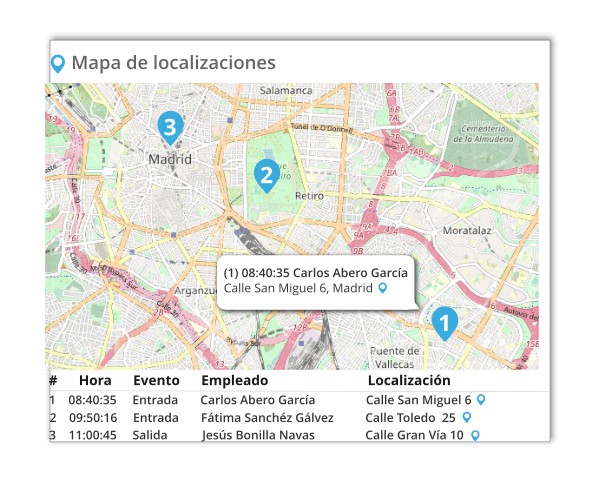Select the Hora column header
Screen dimensions: 600x482
[95, 381]
